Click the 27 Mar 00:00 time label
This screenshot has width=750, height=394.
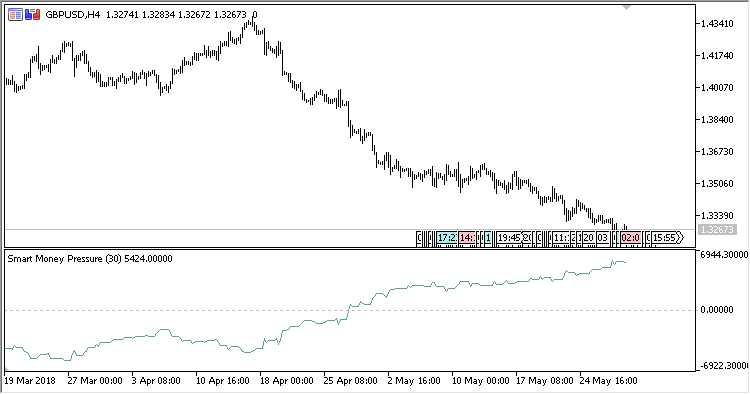(x=95, y=381)
